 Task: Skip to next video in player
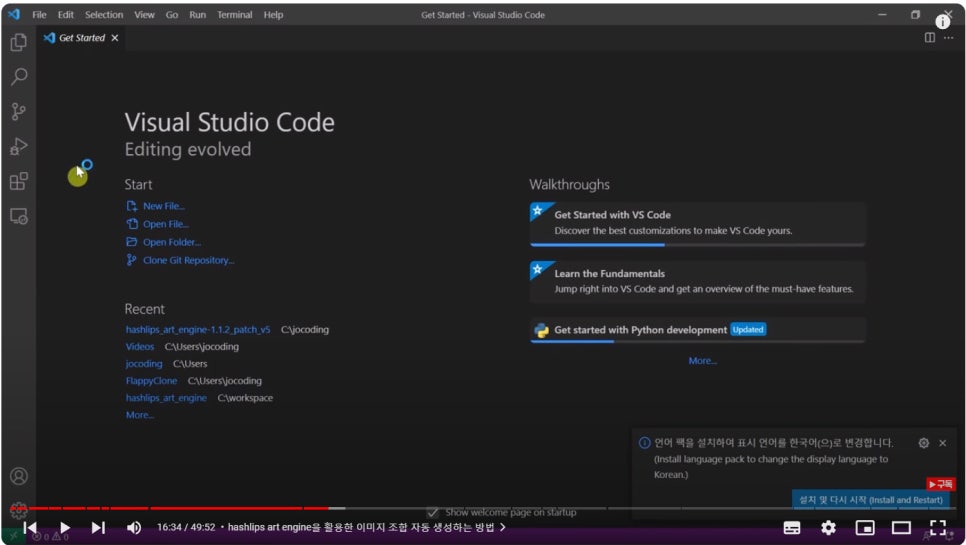(x=98, y=528)
